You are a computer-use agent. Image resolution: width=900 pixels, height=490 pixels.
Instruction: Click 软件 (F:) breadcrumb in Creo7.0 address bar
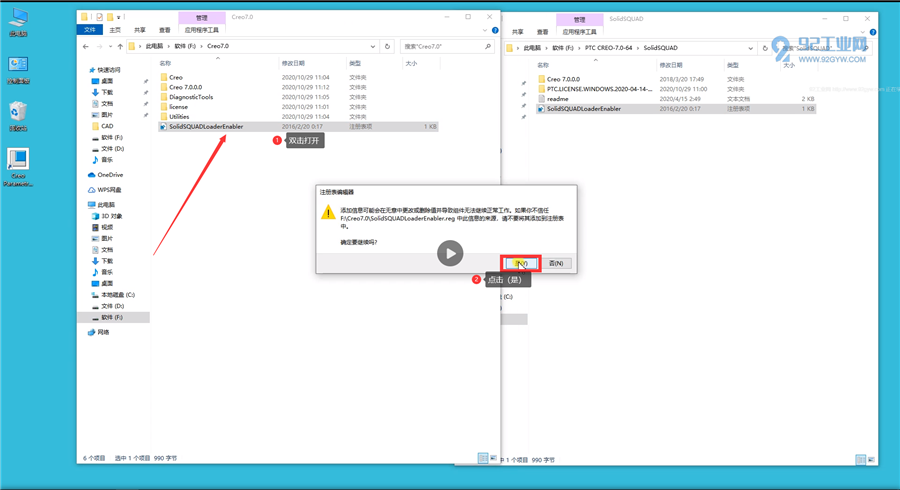pyautogui.click(x=185, y=46)
